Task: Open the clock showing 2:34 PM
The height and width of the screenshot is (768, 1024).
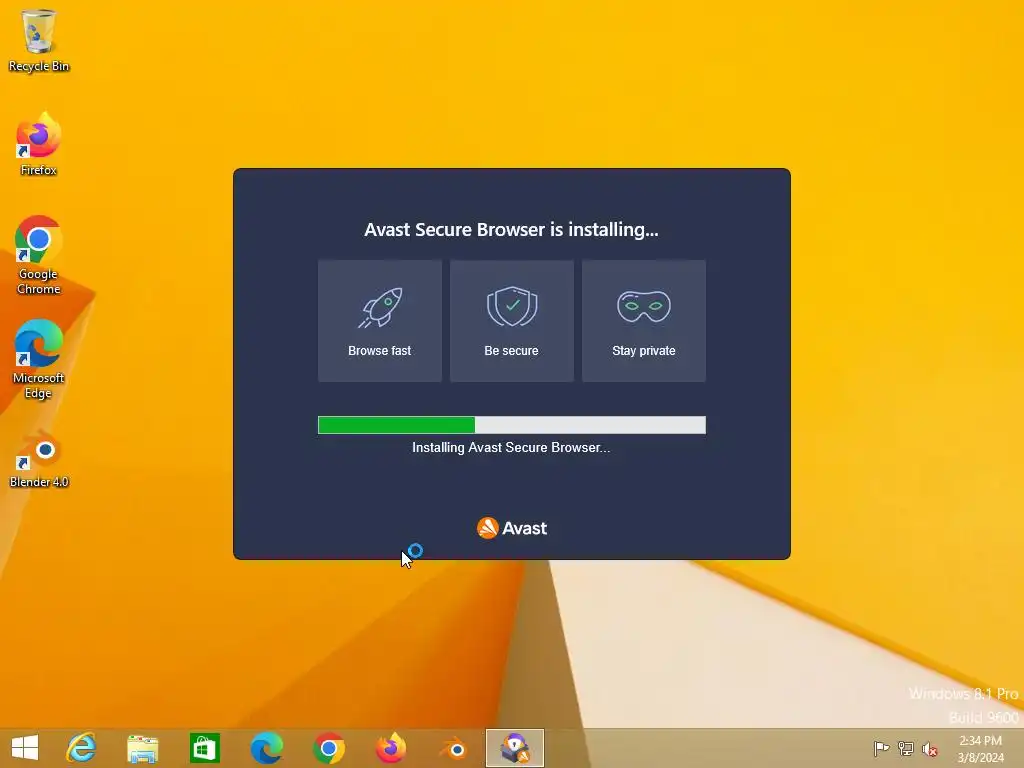Action: [980, 748]
